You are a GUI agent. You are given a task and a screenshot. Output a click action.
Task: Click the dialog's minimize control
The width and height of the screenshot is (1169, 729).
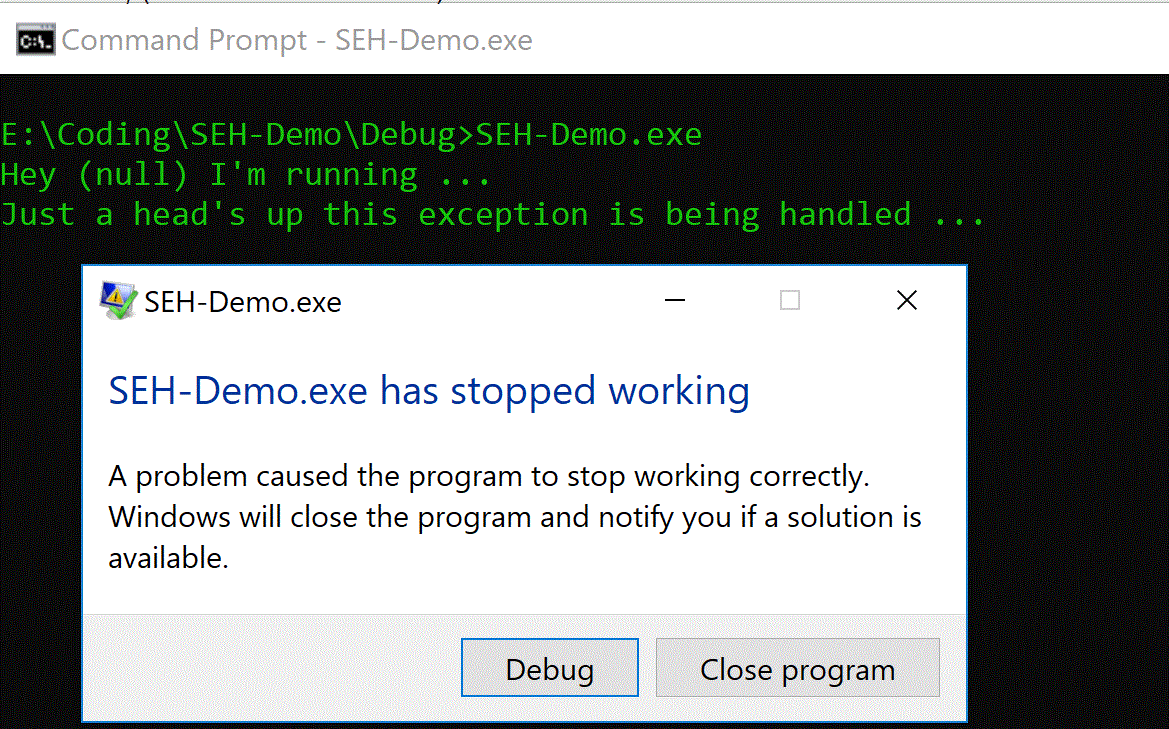click(x=675, y=300)
